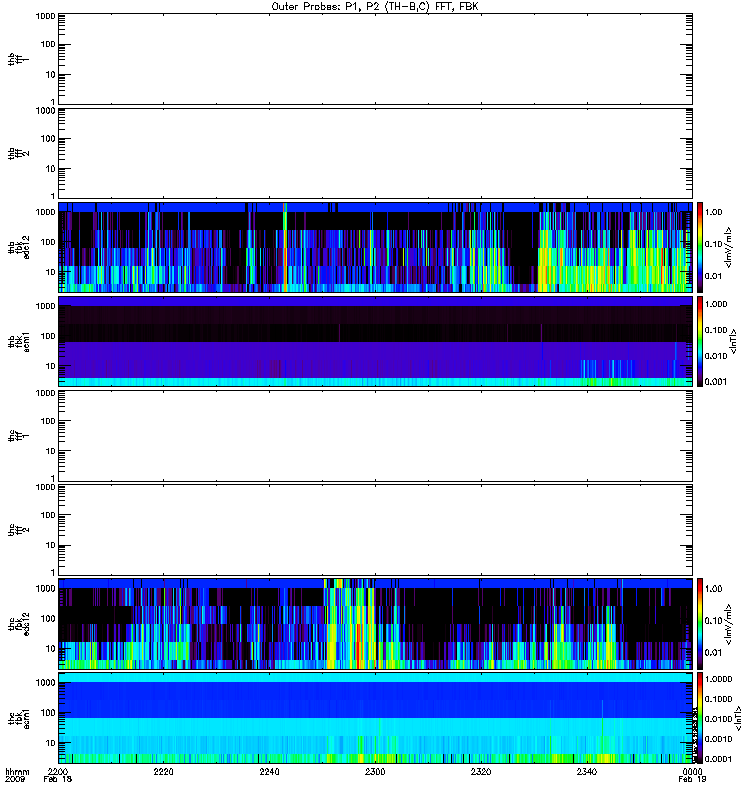Image resolution: width=750 pixels, height=800 pixels.
Task: Click inside the empty thb fff 2 plot
Action: (376, 154)
